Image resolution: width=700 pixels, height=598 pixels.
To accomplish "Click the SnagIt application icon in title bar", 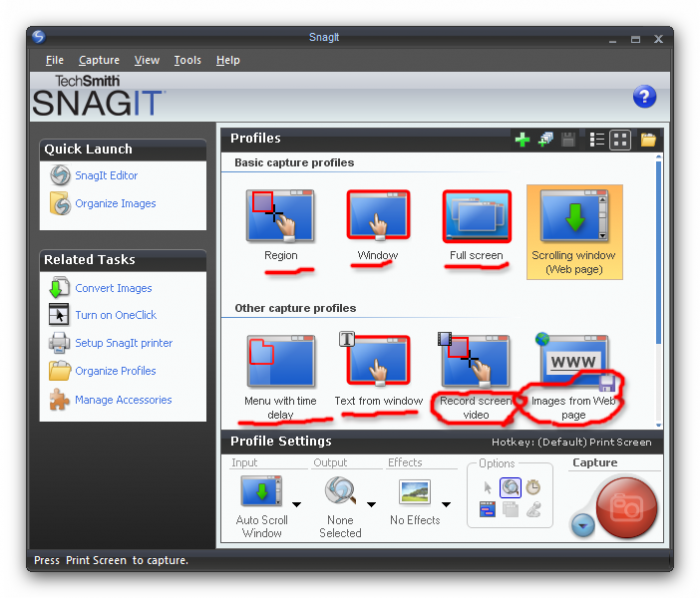I will coord(39,37).
